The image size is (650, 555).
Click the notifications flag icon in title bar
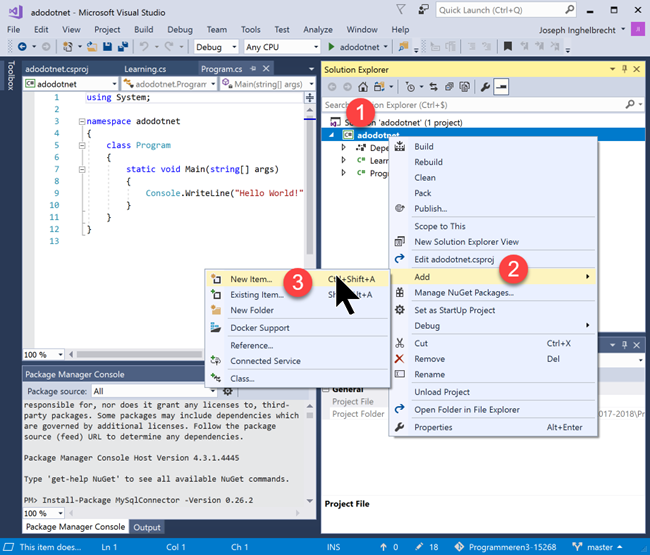point(400,9)
